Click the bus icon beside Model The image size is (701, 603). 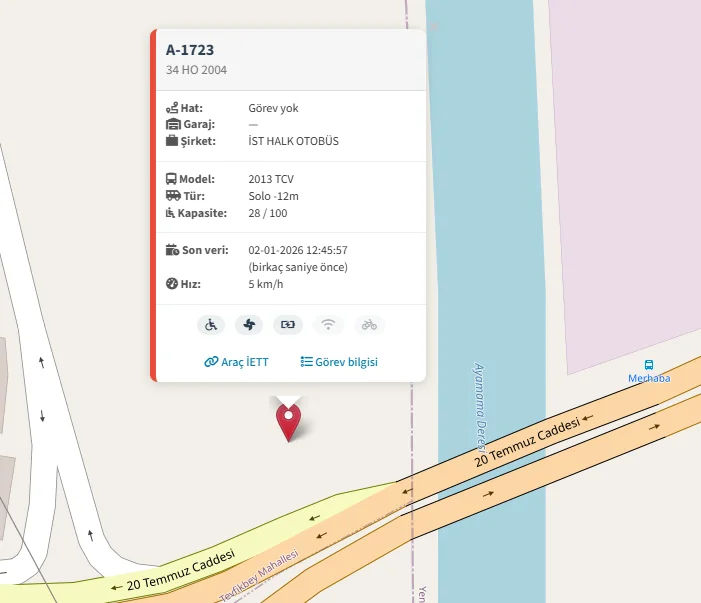coord(171,179)
